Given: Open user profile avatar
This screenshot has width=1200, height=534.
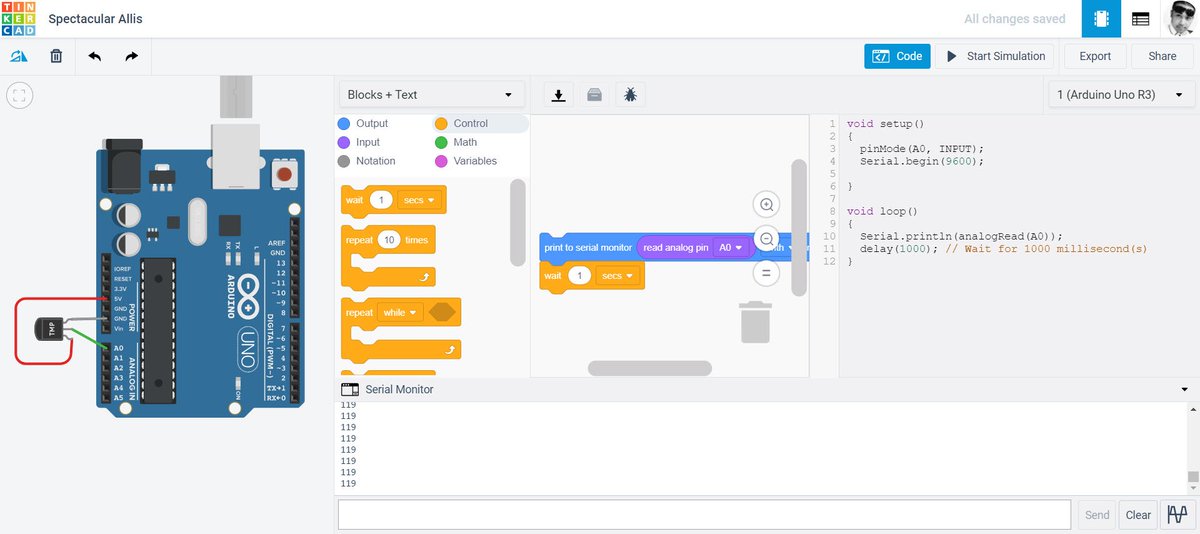Looking at the screenshot, I should (1180, 19).
